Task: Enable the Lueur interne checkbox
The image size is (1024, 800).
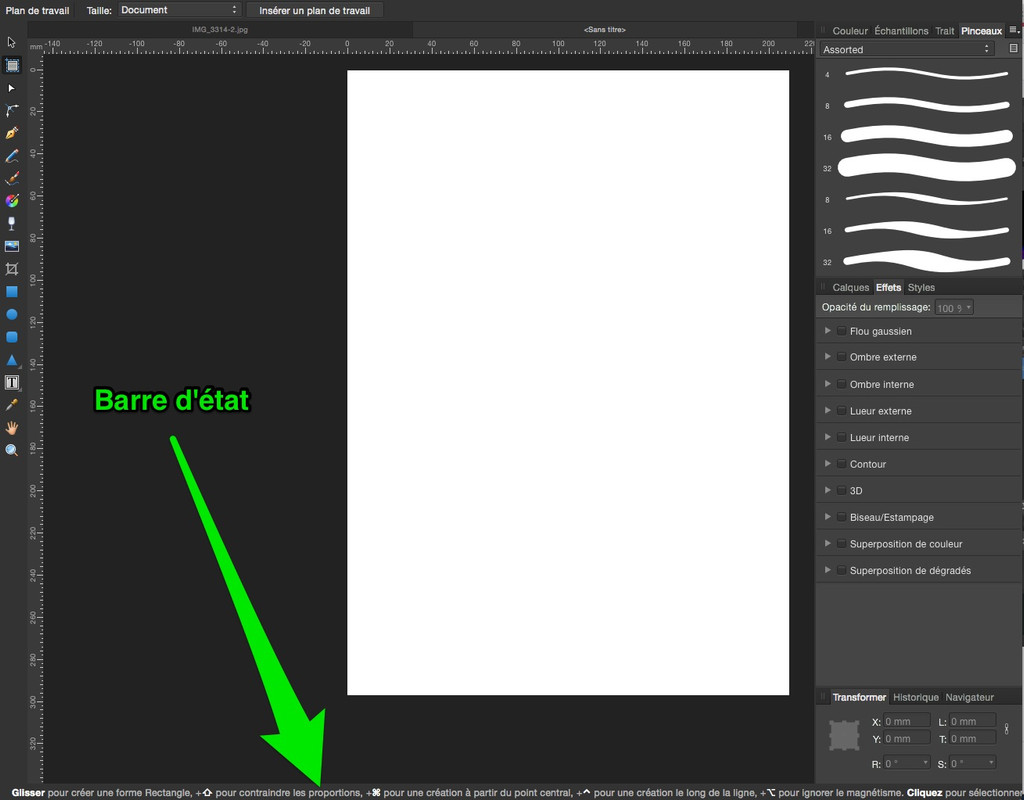Action: pyautogui.click(x=842, y=438)
